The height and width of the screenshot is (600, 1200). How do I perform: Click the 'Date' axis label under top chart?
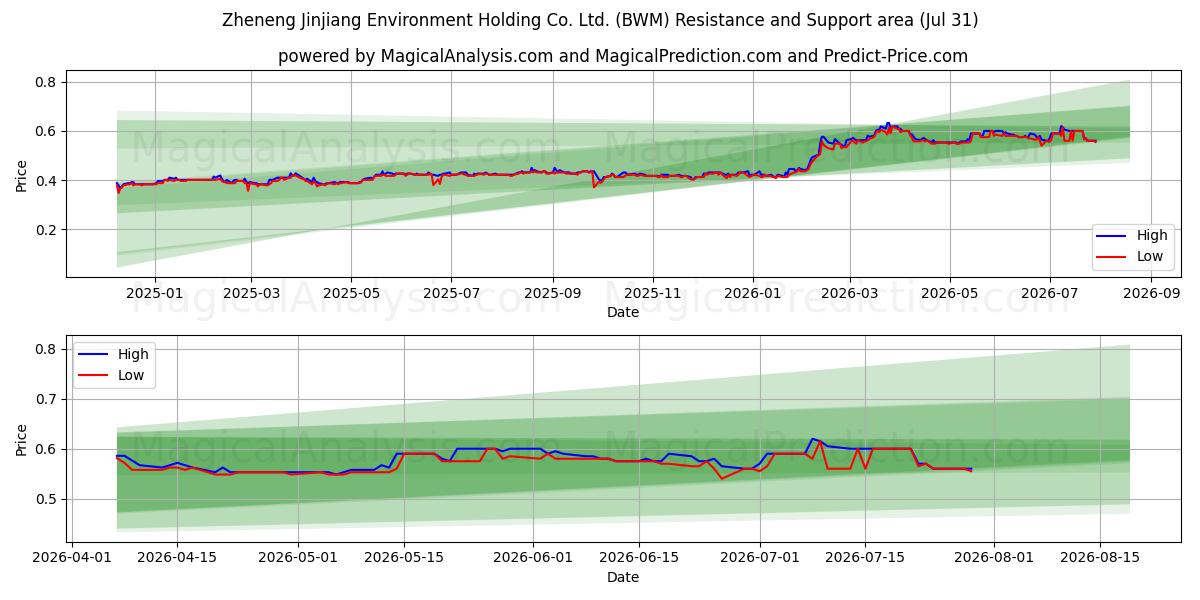pyautogui.click(x=622, y=312)
